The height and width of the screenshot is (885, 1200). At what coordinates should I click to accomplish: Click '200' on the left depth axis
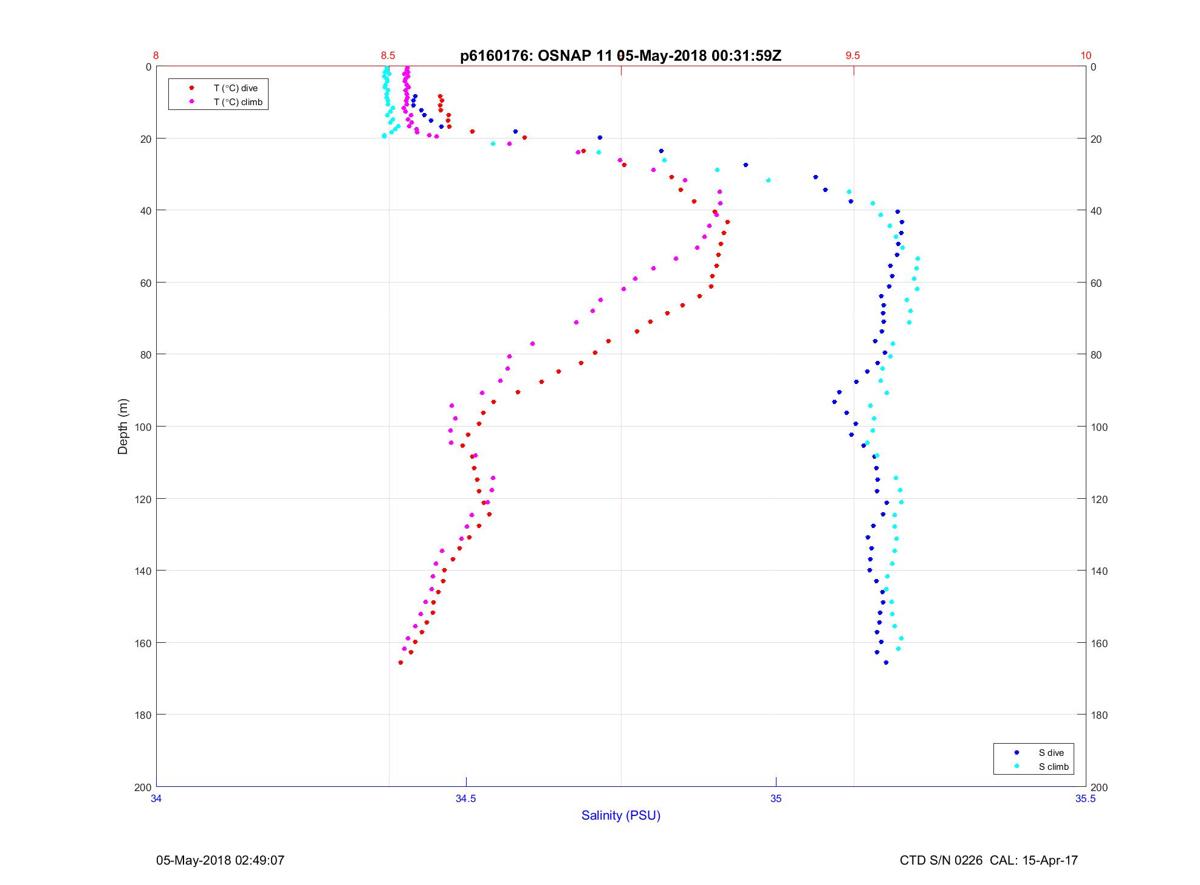(142, 787)
